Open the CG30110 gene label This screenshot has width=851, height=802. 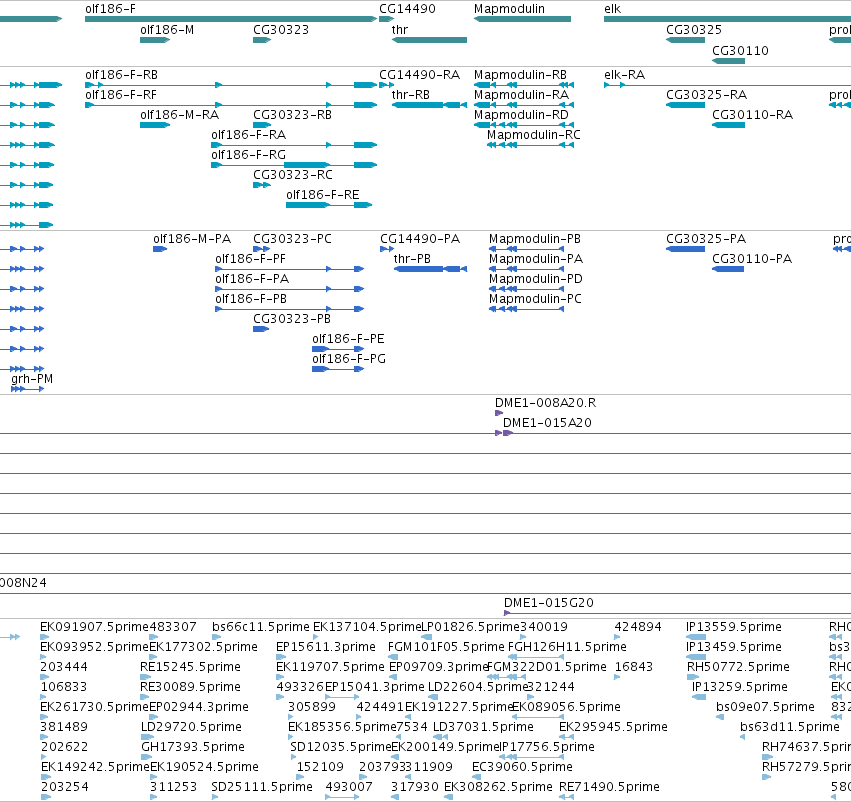[x=740, y=51]
